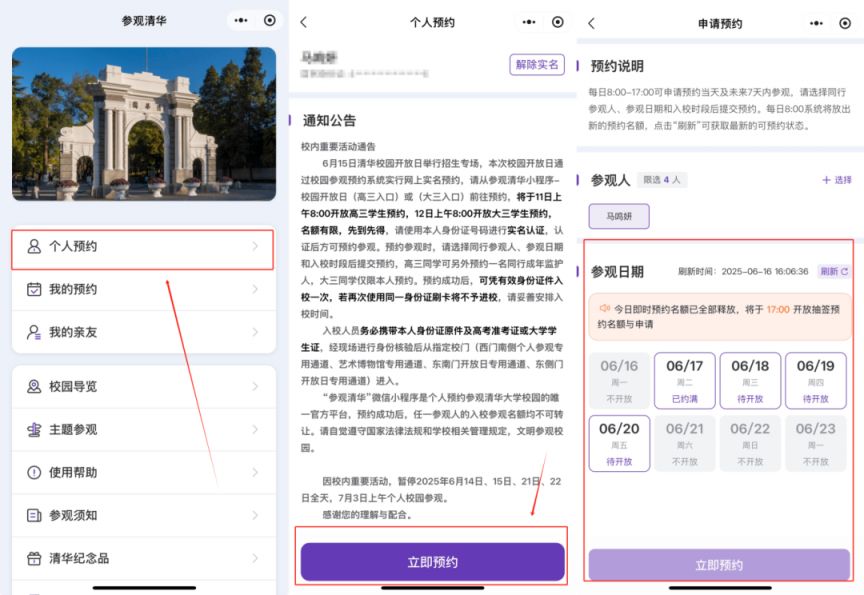Open 个人预约 via its chevron arrow
The width and height of the screenshot is (864, 595).
tap(255, 246)
